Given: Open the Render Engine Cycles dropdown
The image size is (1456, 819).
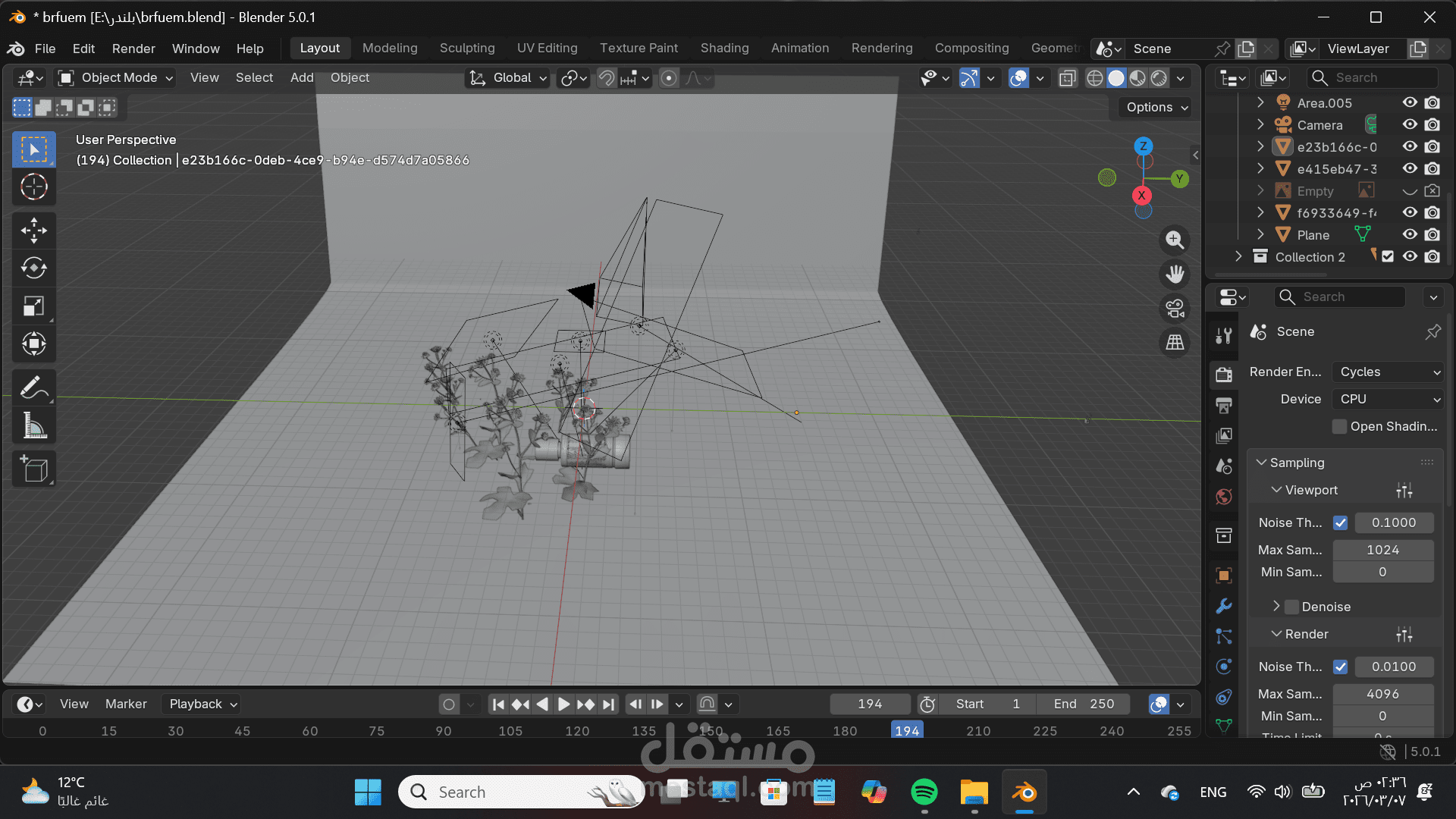Looking at the screenshot, I should pos(1388,372).
